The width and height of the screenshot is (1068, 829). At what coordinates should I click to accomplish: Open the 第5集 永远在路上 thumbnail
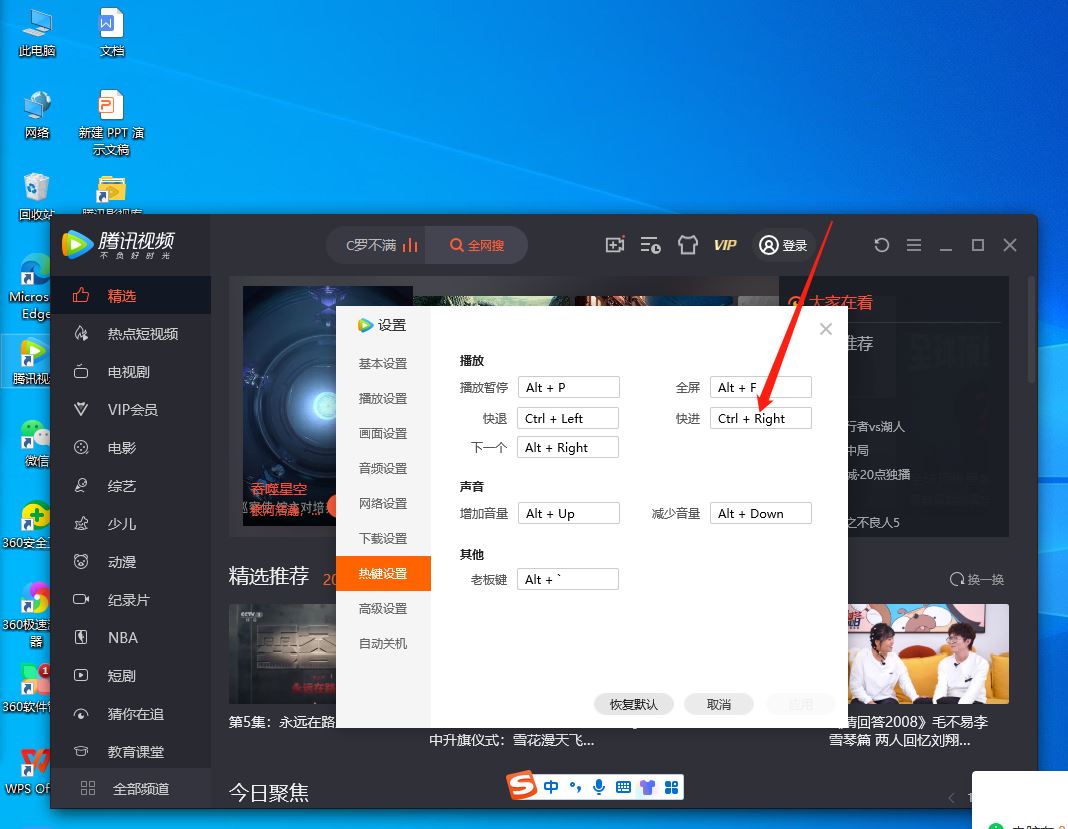coord(283,654)
